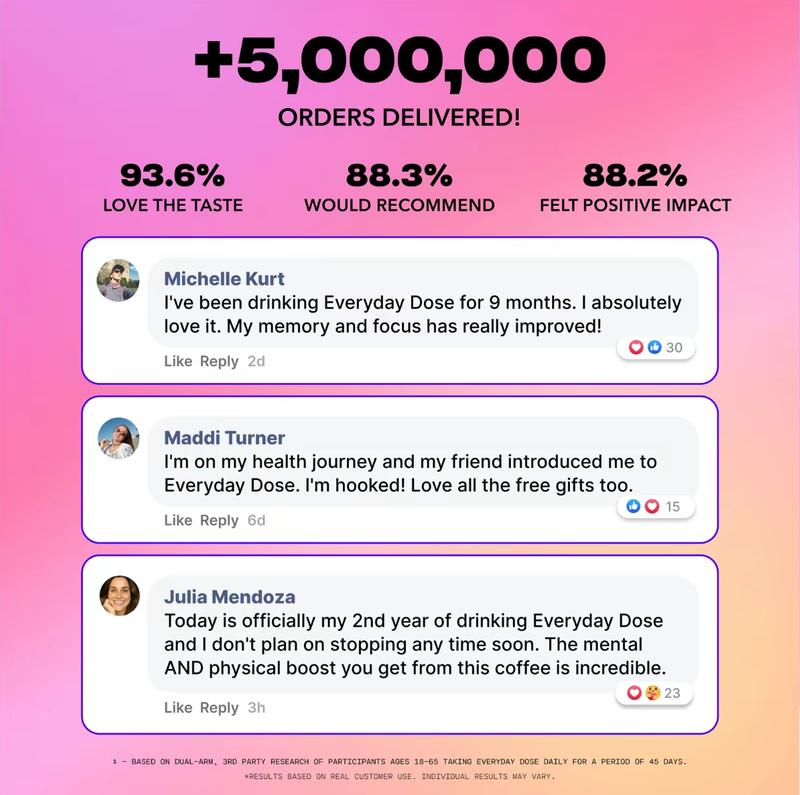Click the heart reaction on Maddi Turner's comment
The width and height of the screenshot is (800, 795).
651,506
